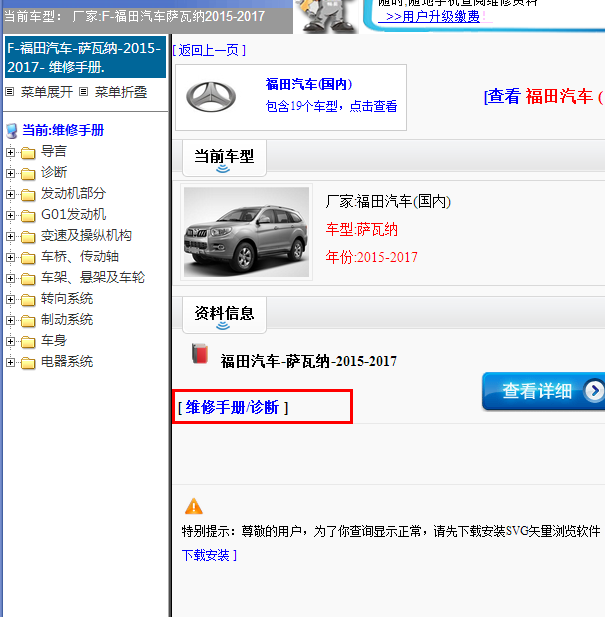Click the orange warning triangle icon
605x617 pixels.
[x=194, y=506]
